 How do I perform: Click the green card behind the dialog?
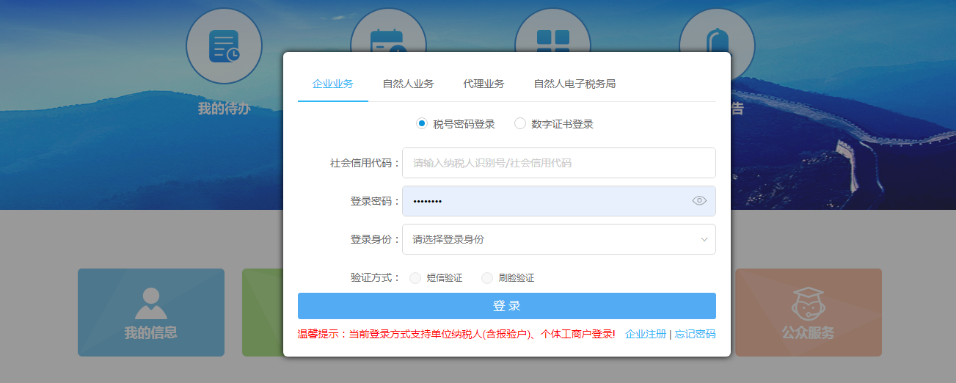[x=263, y=312]
